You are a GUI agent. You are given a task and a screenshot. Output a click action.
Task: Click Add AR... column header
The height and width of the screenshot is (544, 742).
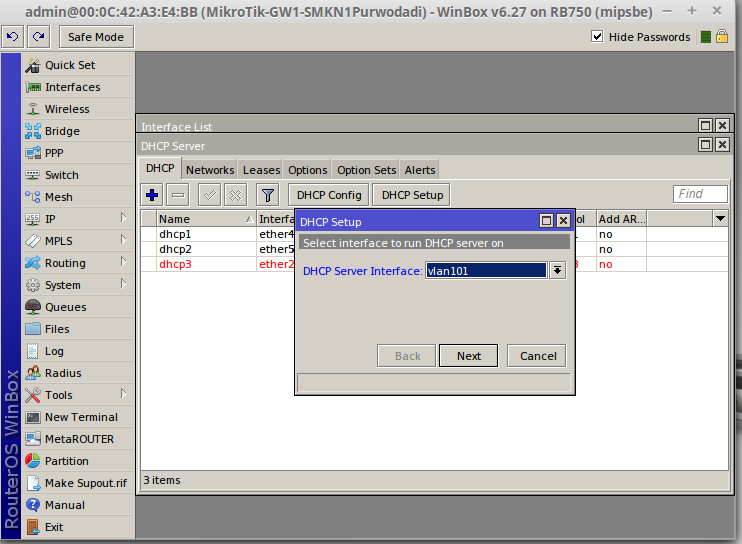tap(621, 219)
